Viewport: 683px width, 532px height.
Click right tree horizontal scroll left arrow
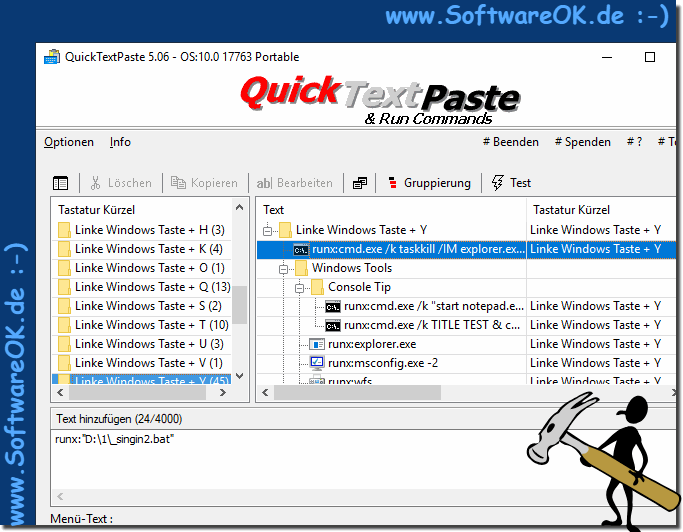[x=265, y=393]
